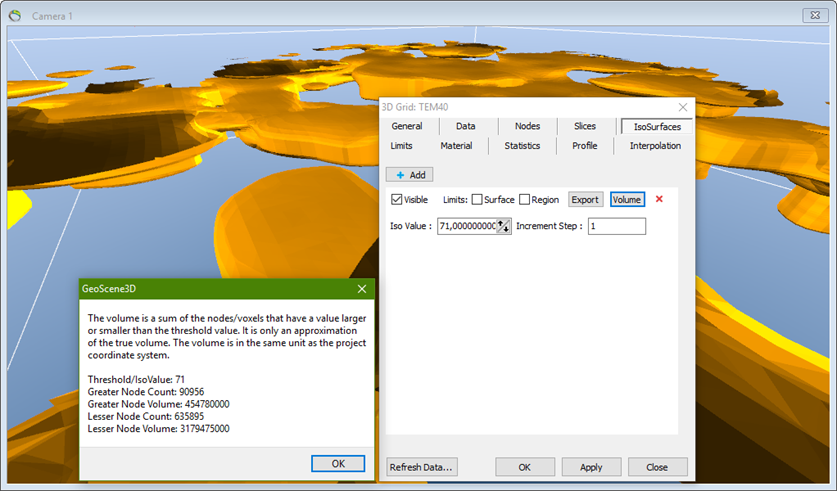Click the 'Greater Node Volume: 454780000' text

click(x=159, y=404)
